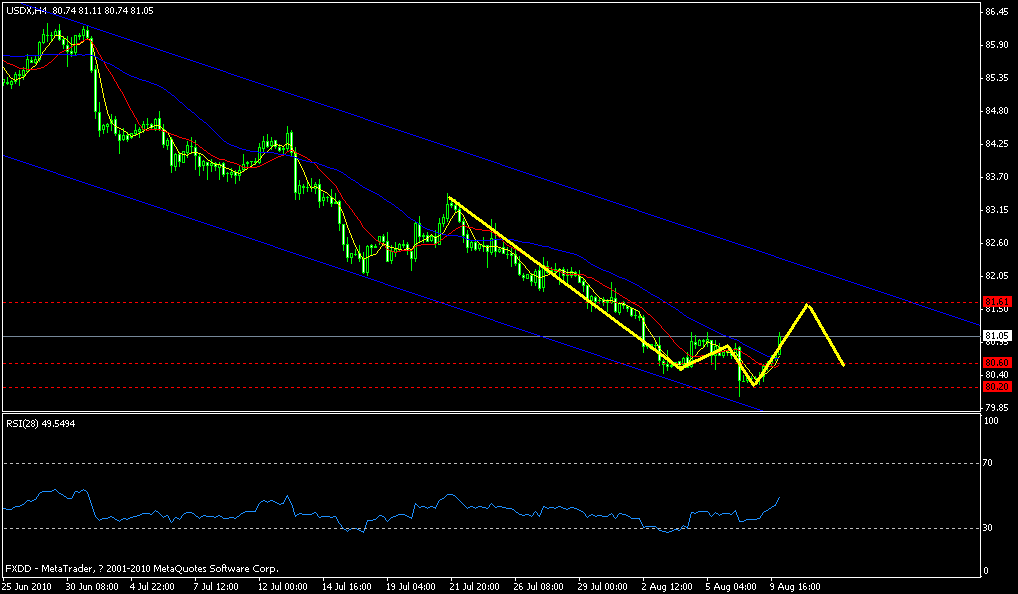
Task: Click the red 81.61 price marker
Action: [x=997, y=300]
